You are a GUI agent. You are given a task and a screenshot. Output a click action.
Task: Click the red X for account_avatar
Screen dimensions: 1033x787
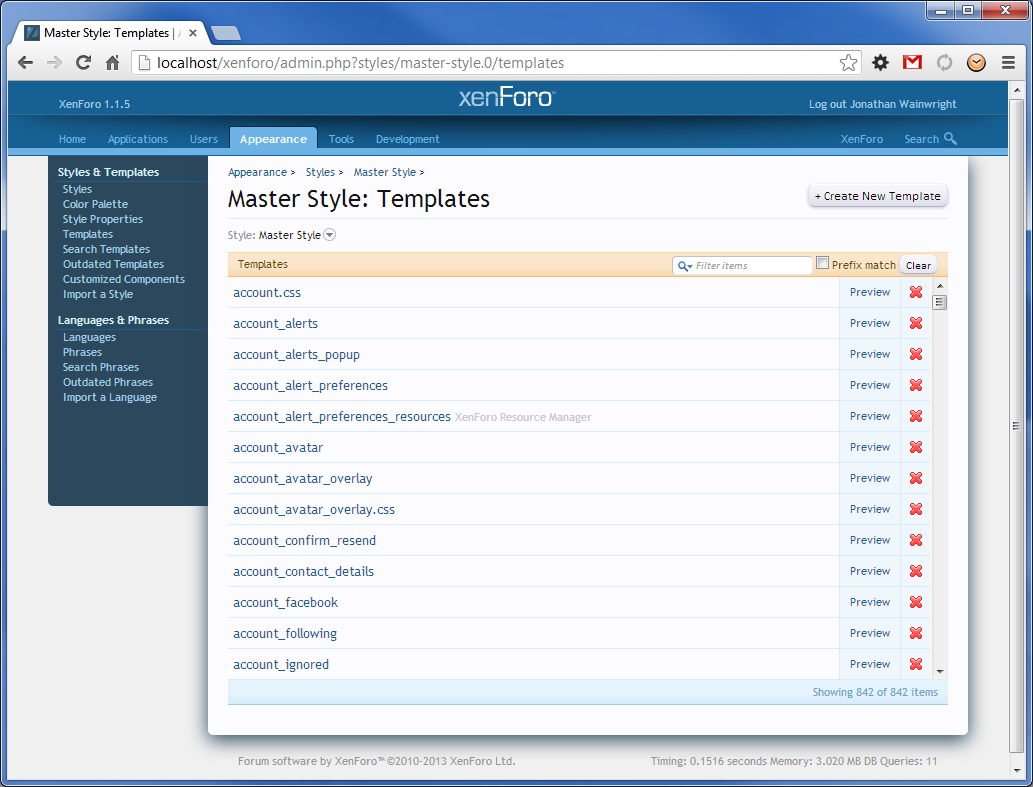pyautogui.click(x=915, y=447)
